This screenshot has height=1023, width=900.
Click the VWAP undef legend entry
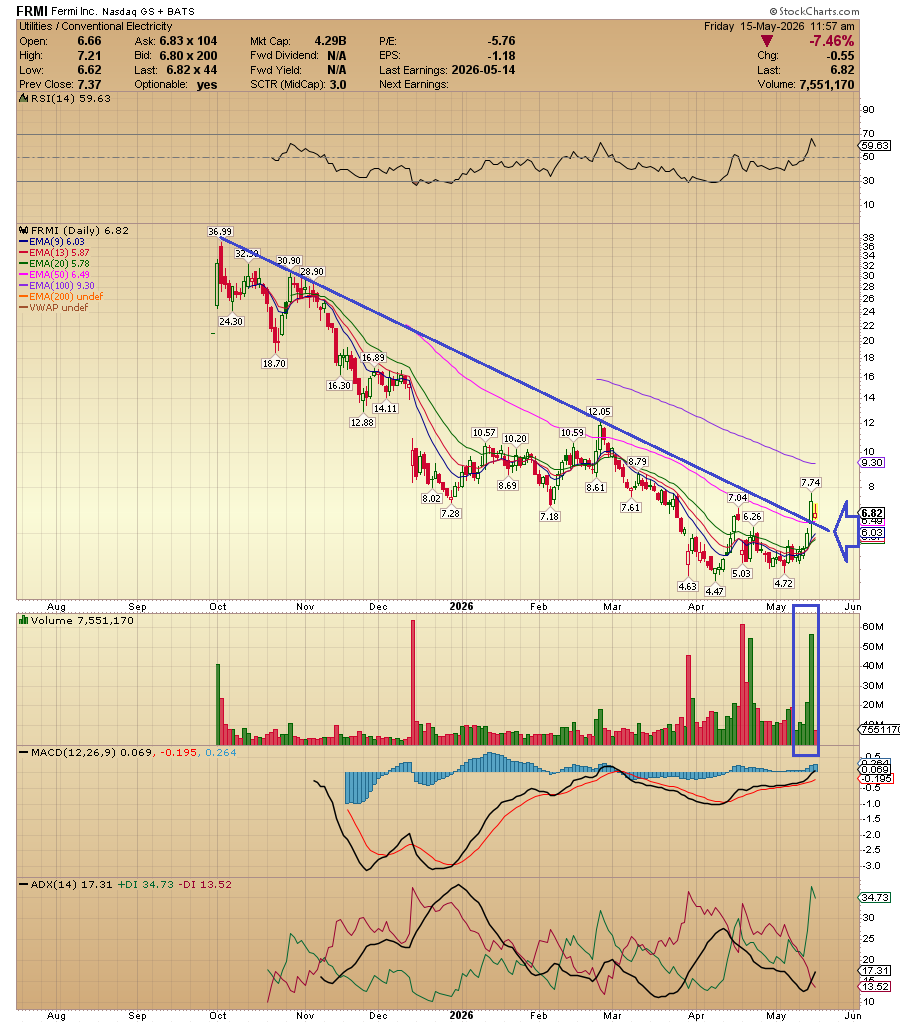54,307
